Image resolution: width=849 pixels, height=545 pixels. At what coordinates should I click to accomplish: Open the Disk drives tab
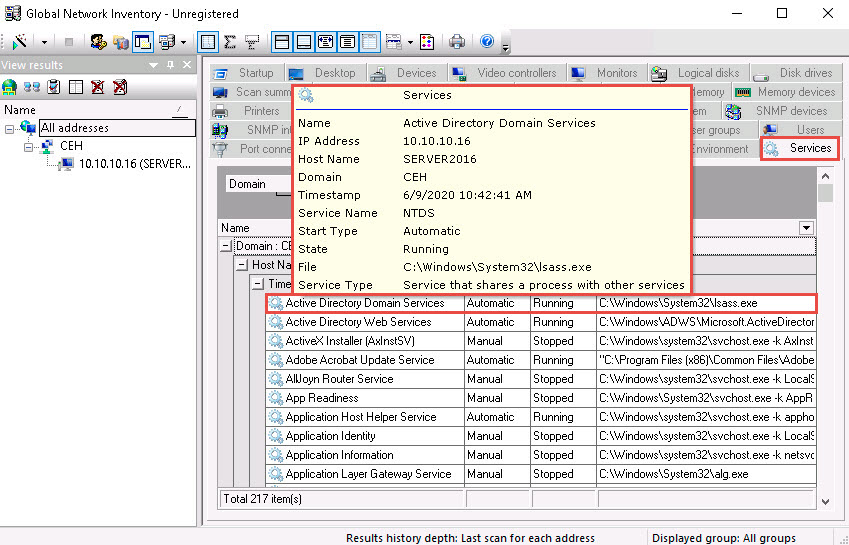794,73
